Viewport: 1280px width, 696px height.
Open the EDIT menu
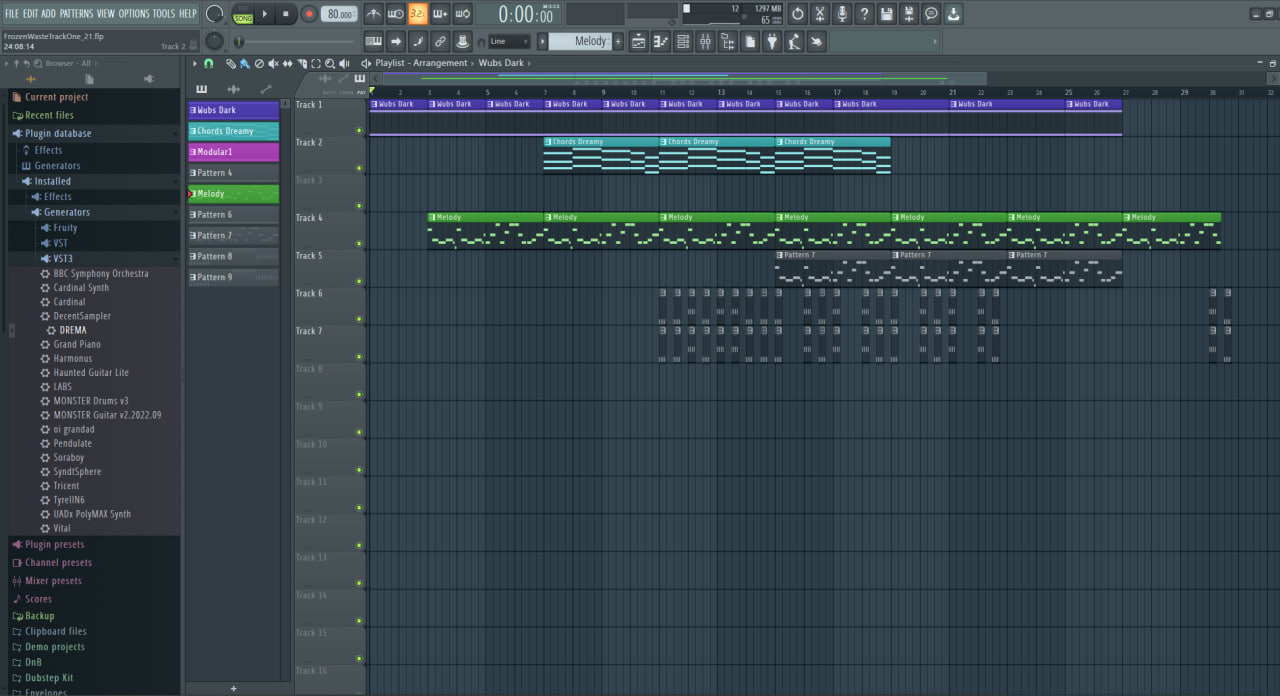[31, 14]
